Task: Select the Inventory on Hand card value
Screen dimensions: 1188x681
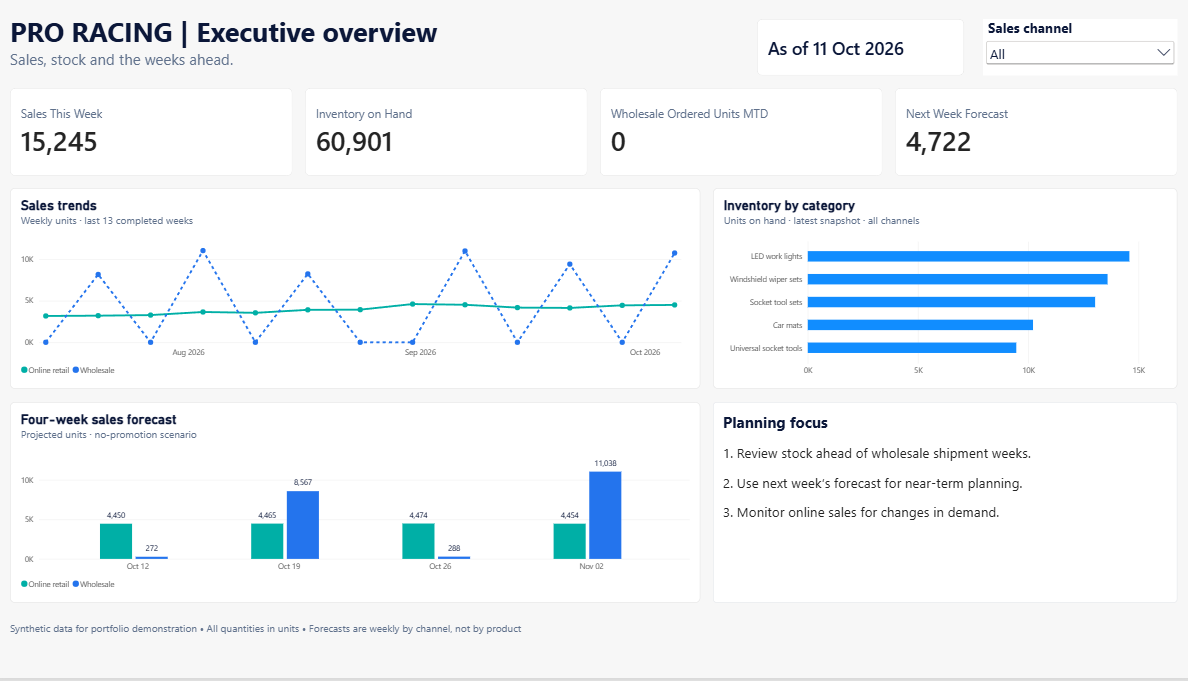Action: click(354, 142)
